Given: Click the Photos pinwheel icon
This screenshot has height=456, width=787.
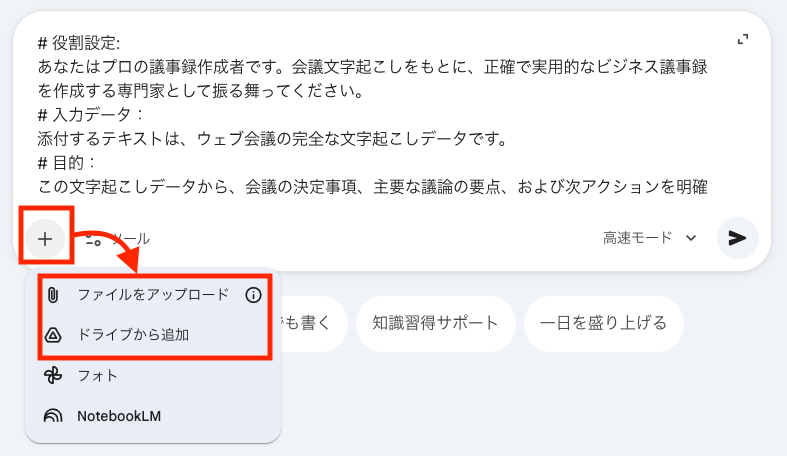Looking at the screenshot, I should (53, 375).
